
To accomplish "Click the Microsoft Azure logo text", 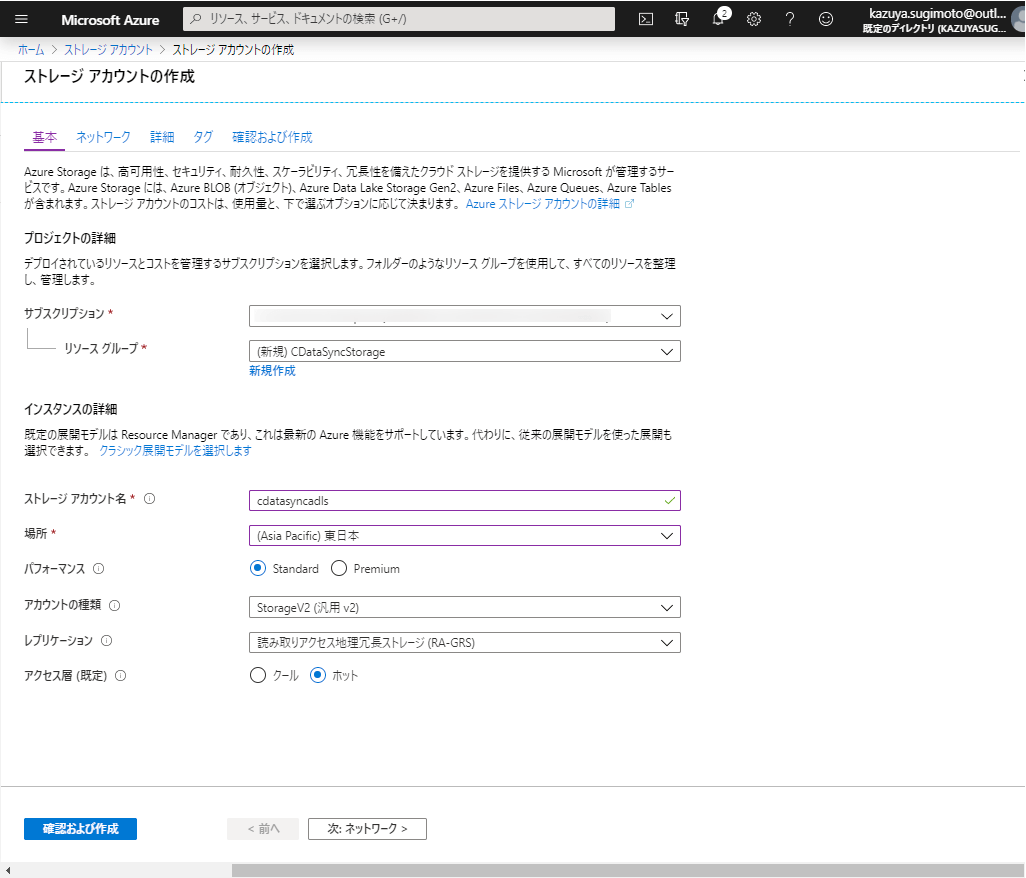I will (x=110, y=20).
